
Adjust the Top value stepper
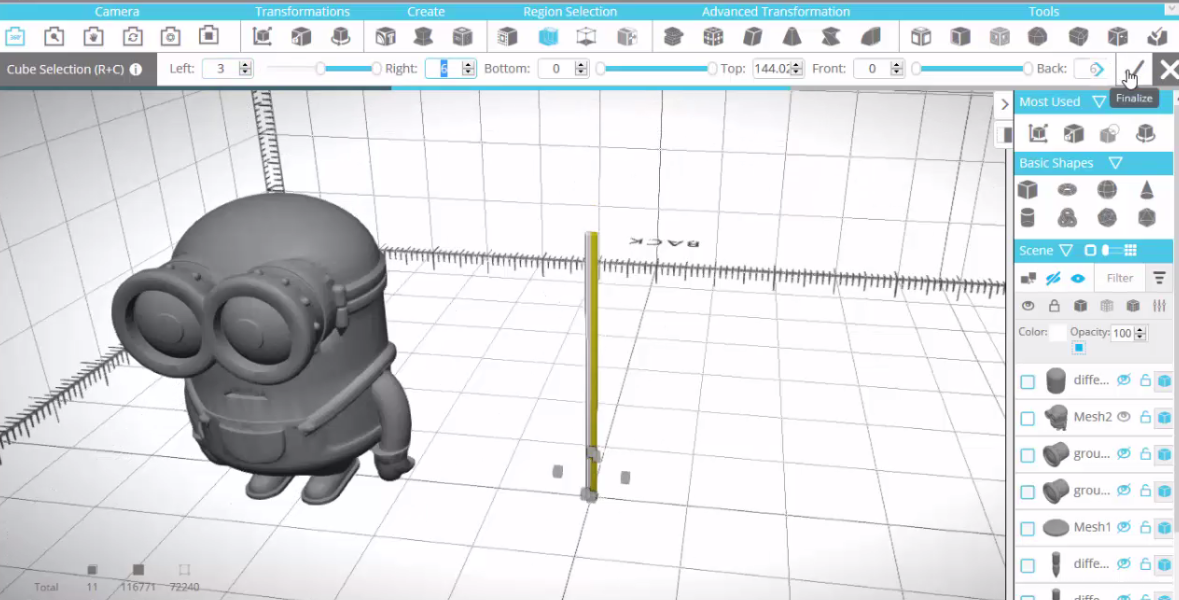[797, 68]
